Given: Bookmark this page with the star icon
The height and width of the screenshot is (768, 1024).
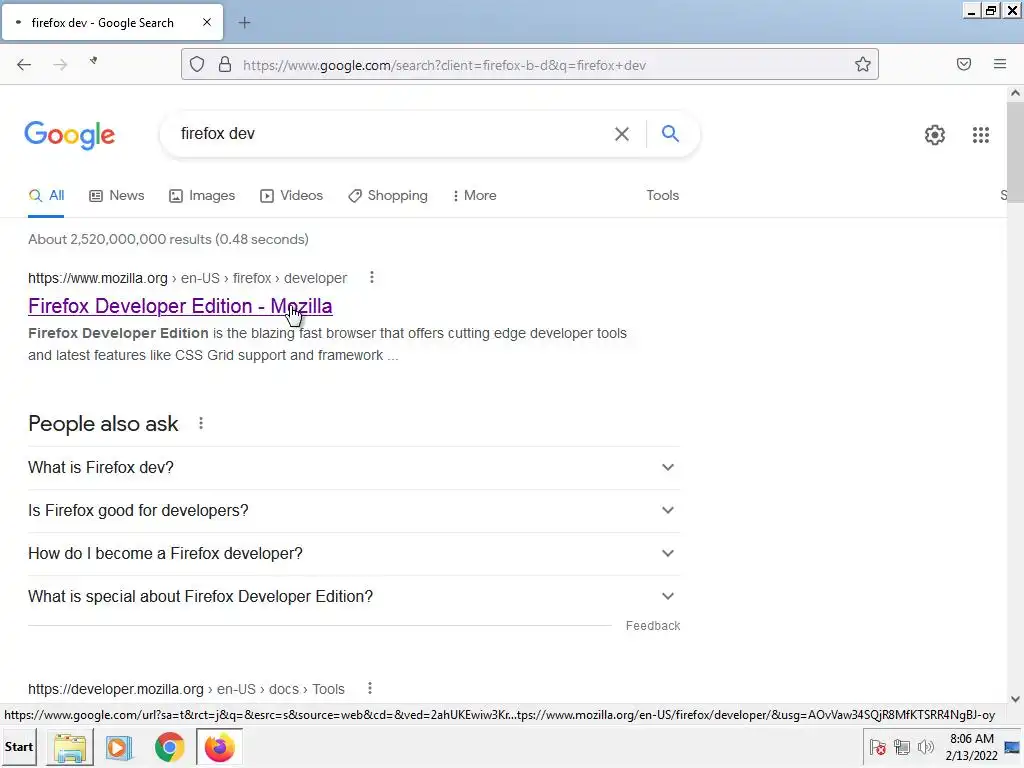Looking at the screenshot, I should 863,64.
